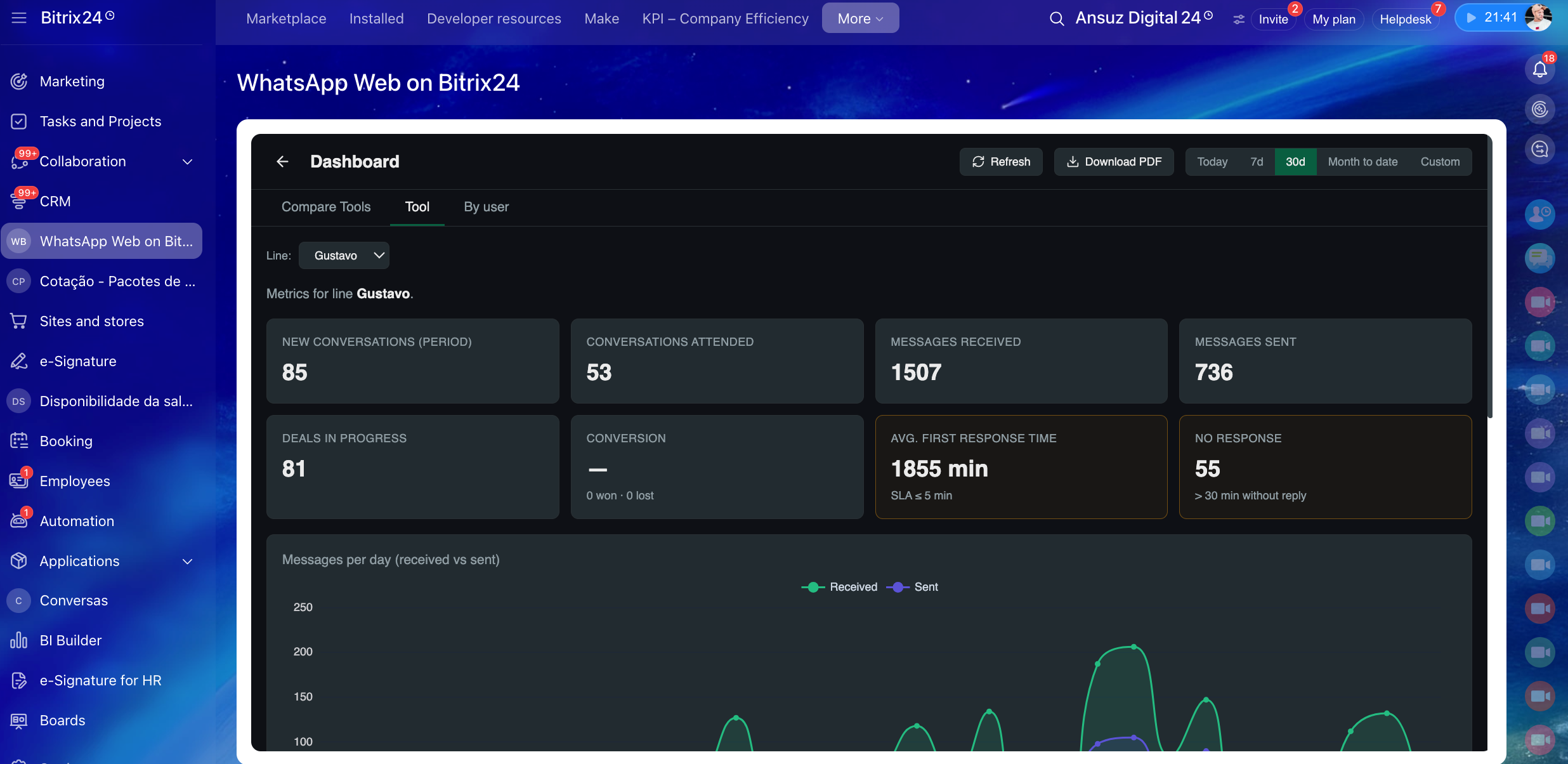Toggle the Received series in chart legend
This screenshot has height=764, width=1568.
click(839, 587)
